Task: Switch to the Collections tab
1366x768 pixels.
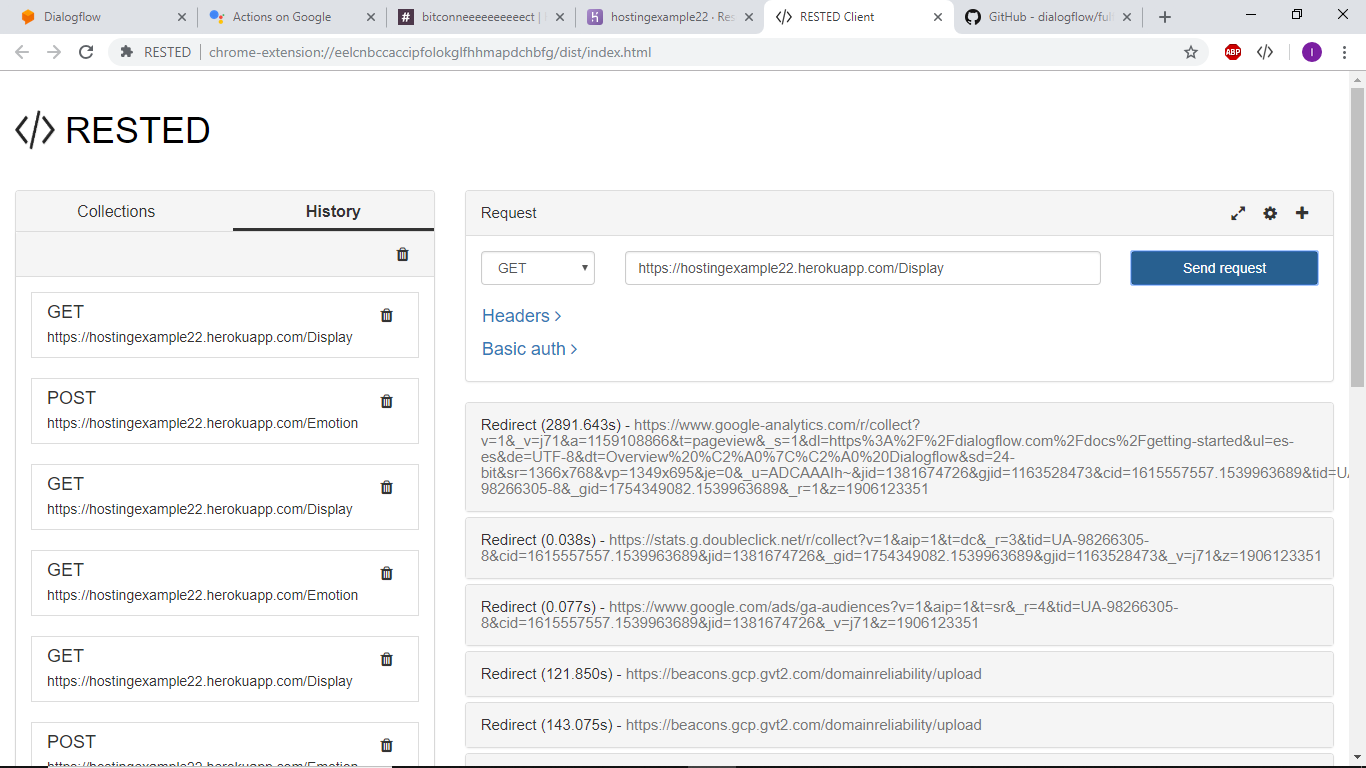Action: point(116,211)
